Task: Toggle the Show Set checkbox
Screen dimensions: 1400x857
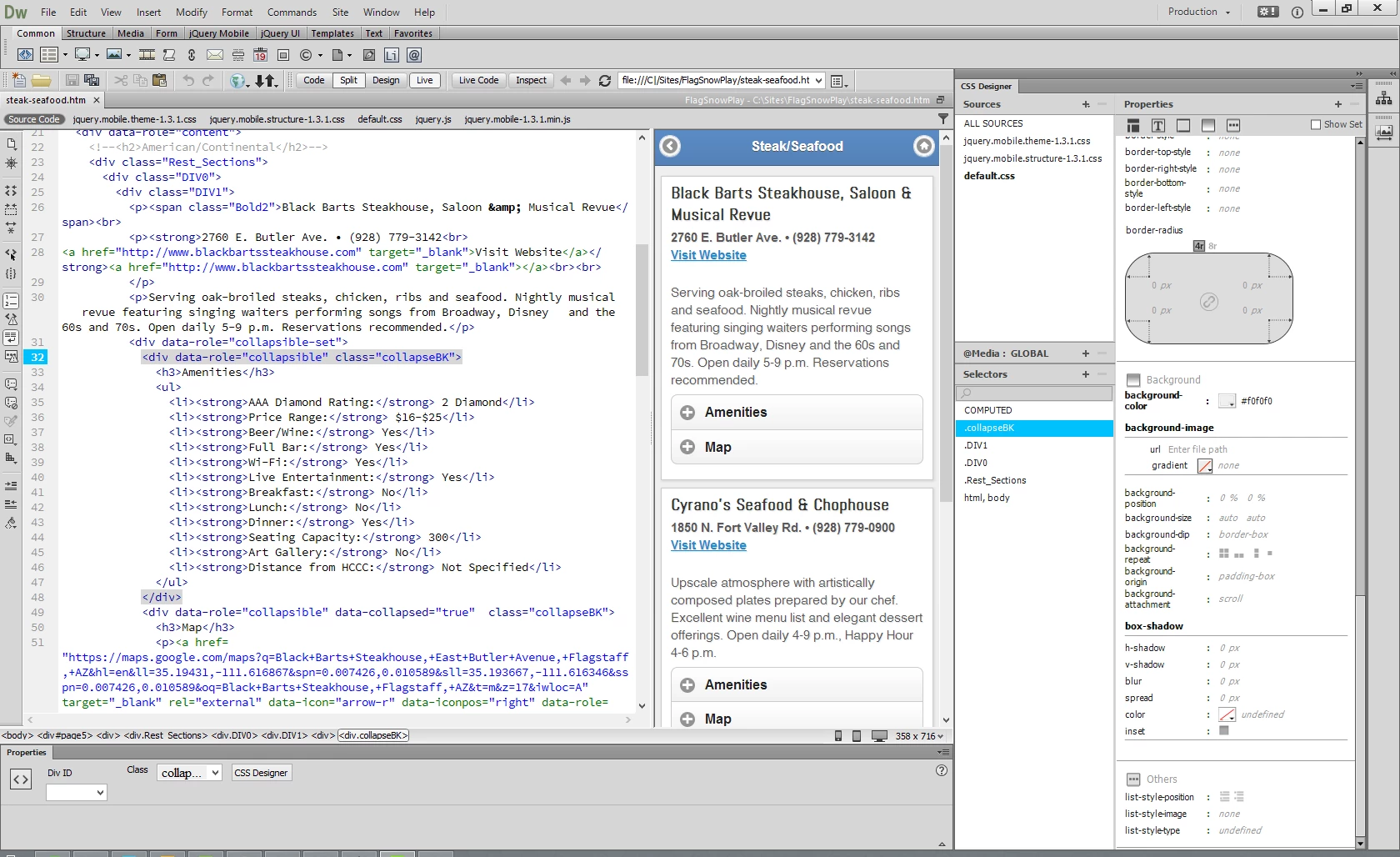Action: [1316, 125]
